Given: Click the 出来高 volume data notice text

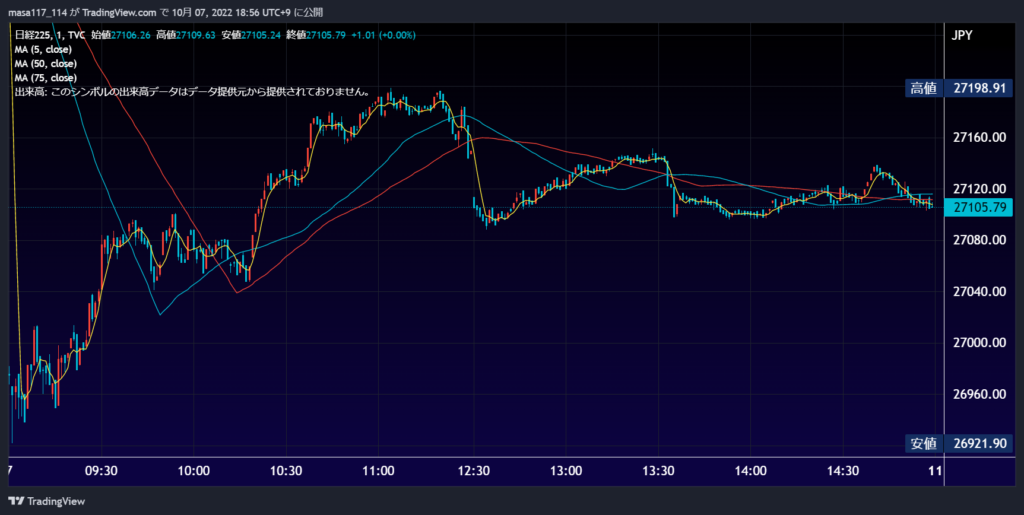Looking at the screenshot, I should 193,92.
